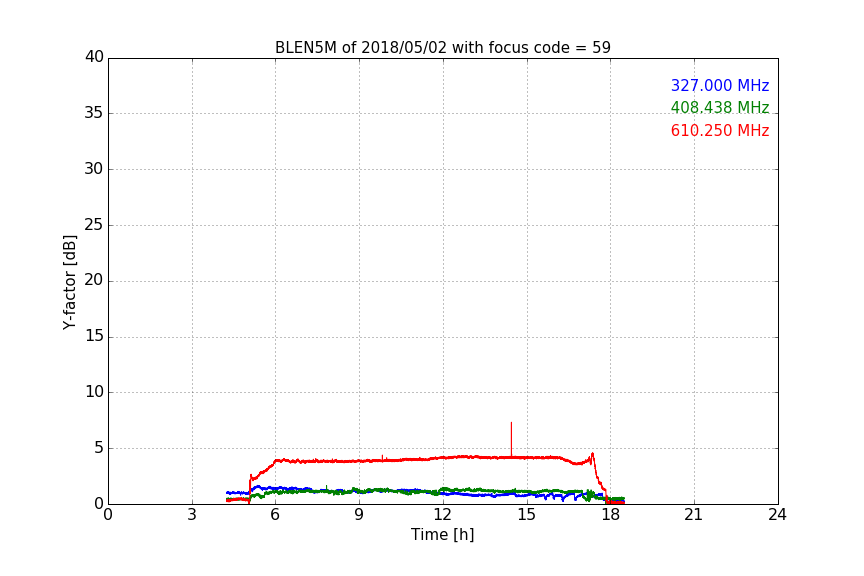
Task: Select the green "408.438 MHz" legend label
Action: coord(720,107)
